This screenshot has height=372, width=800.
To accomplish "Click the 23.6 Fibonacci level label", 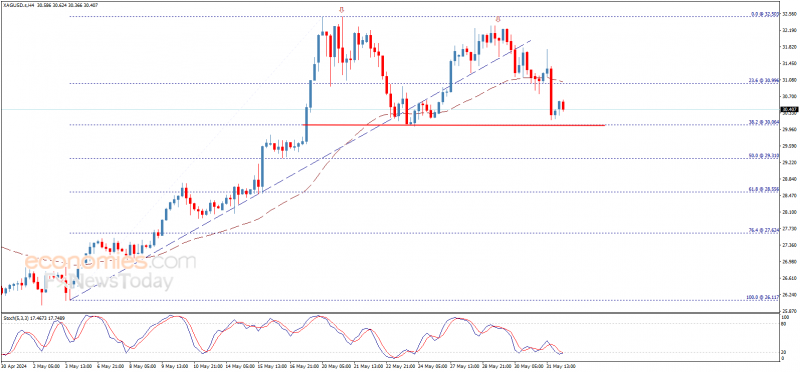I will (764, 80).
